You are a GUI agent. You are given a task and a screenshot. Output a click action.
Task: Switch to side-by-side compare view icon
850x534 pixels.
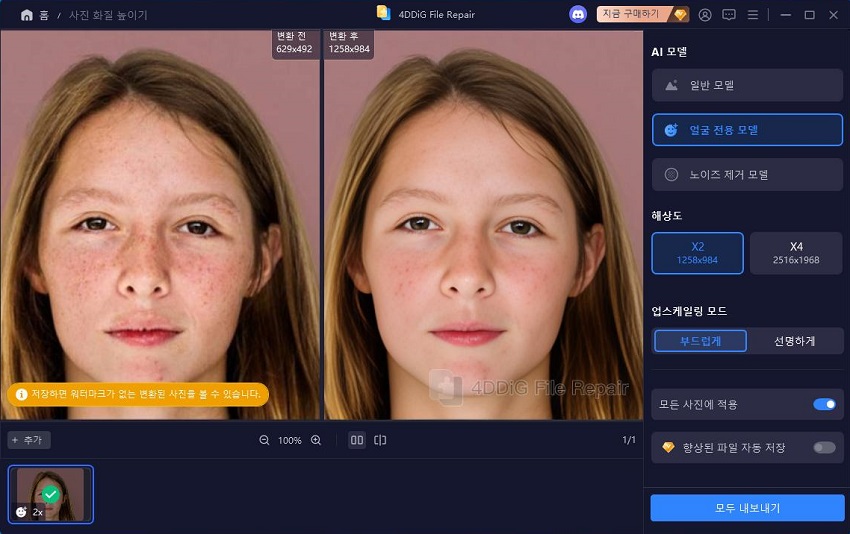click(357, 440)
